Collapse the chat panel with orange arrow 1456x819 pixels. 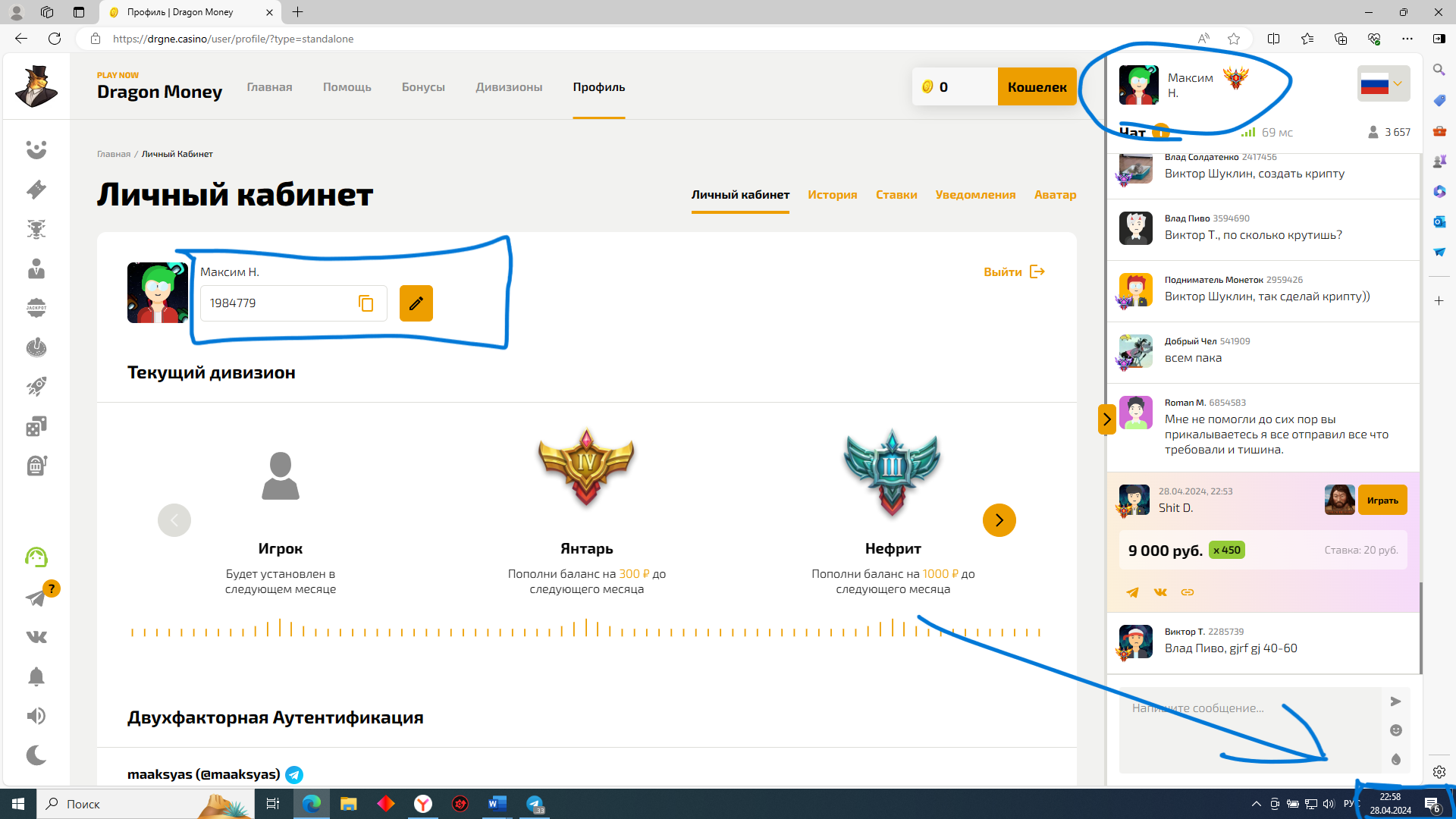(x=1107, y=419)
